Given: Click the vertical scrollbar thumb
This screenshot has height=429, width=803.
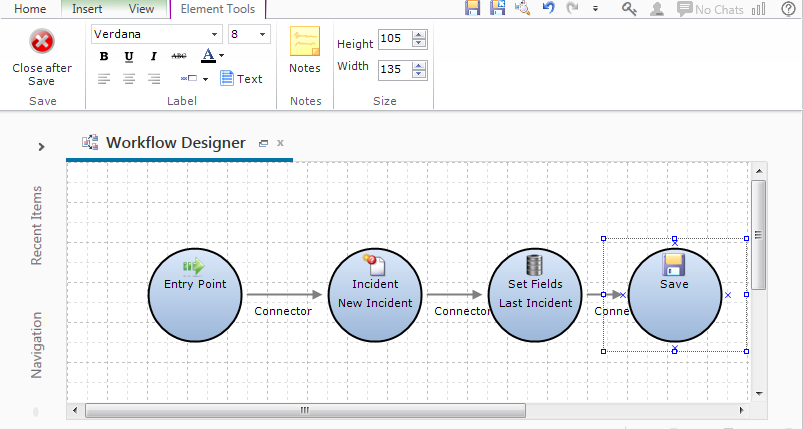Looking at the screenshot, I should point(758,234).
